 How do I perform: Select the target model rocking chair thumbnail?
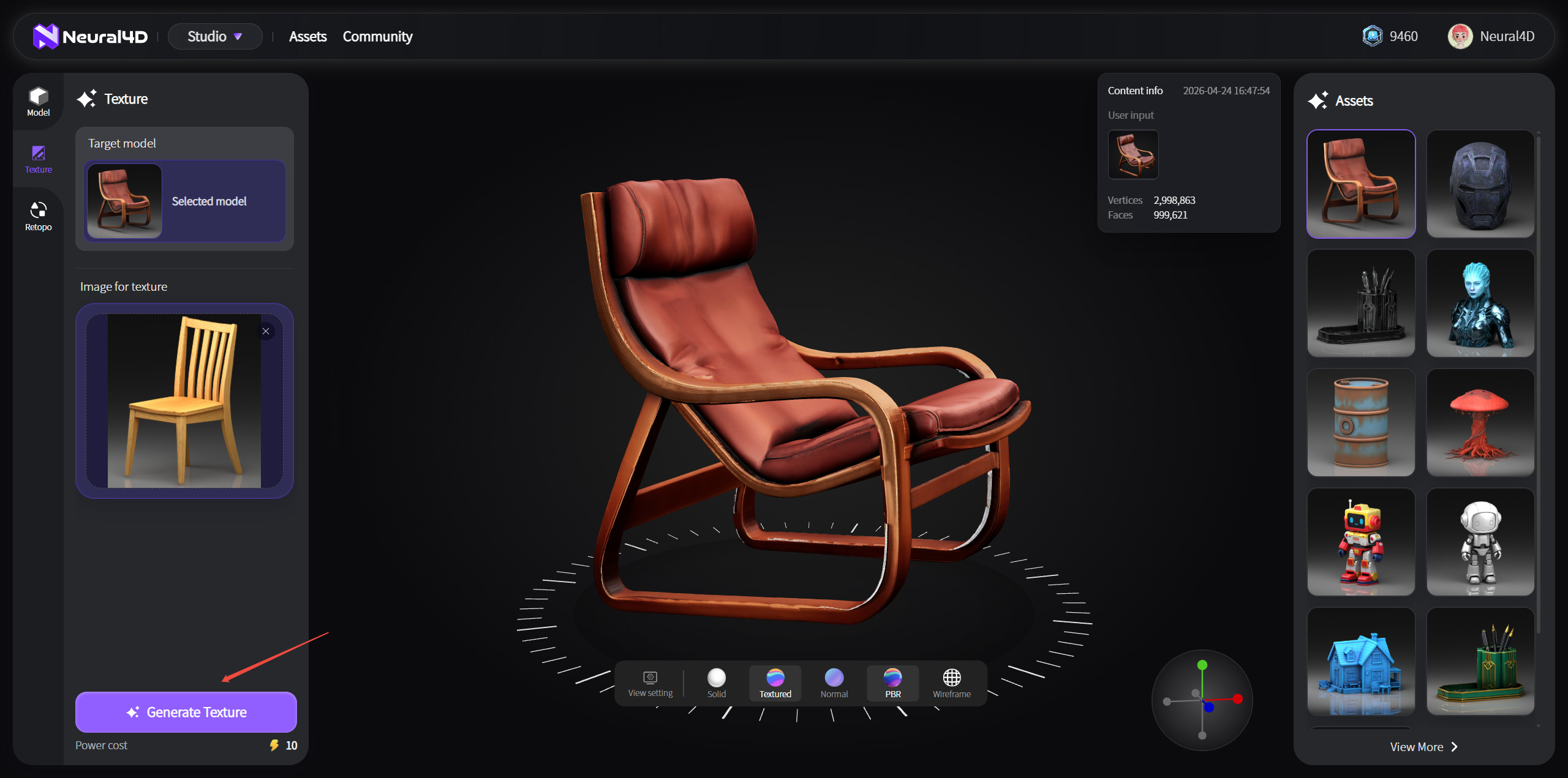pyautogui.click(x=124, y=201)
